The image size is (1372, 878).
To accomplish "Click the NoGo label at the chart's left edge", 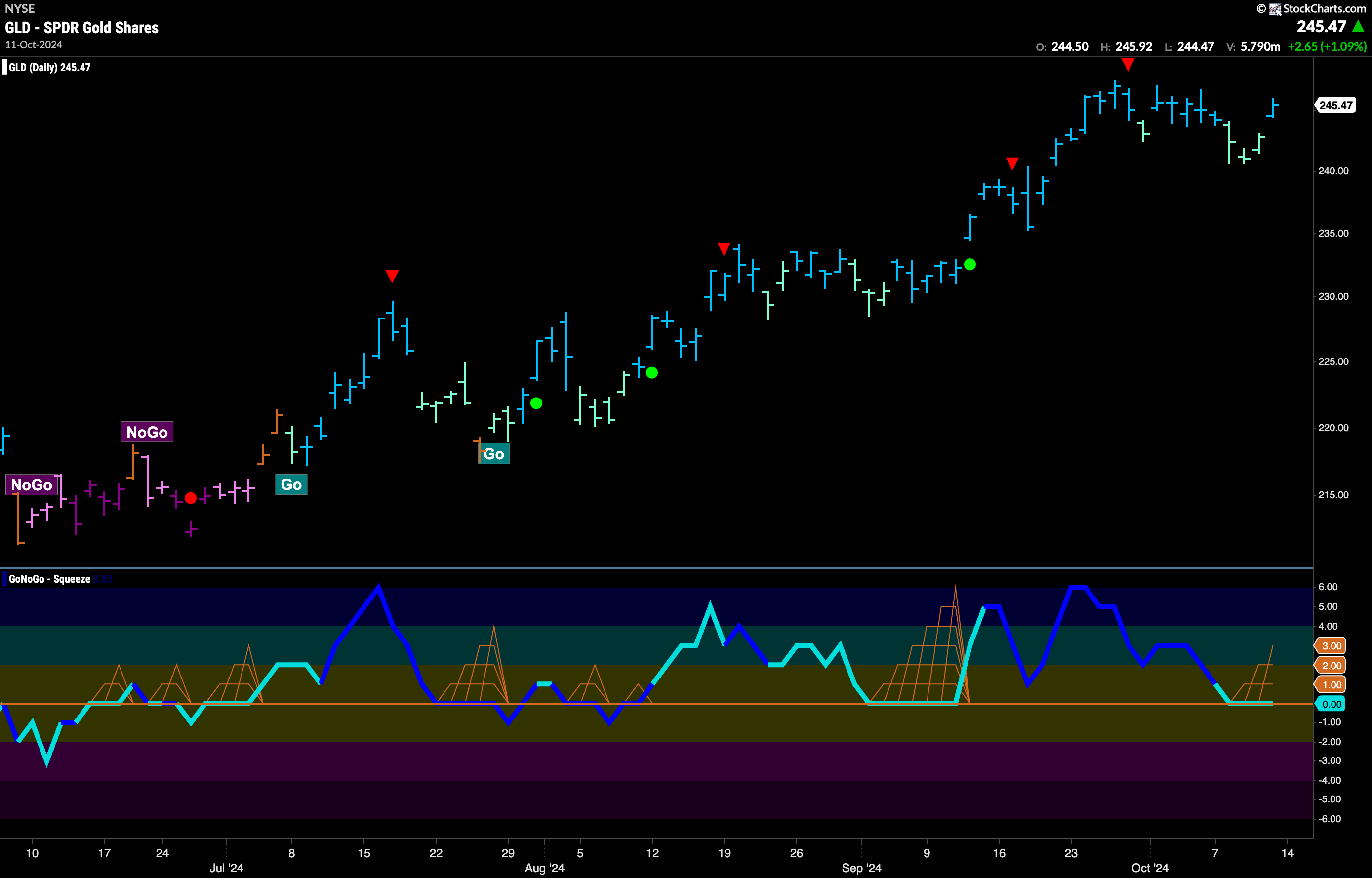I will point(32,484).
